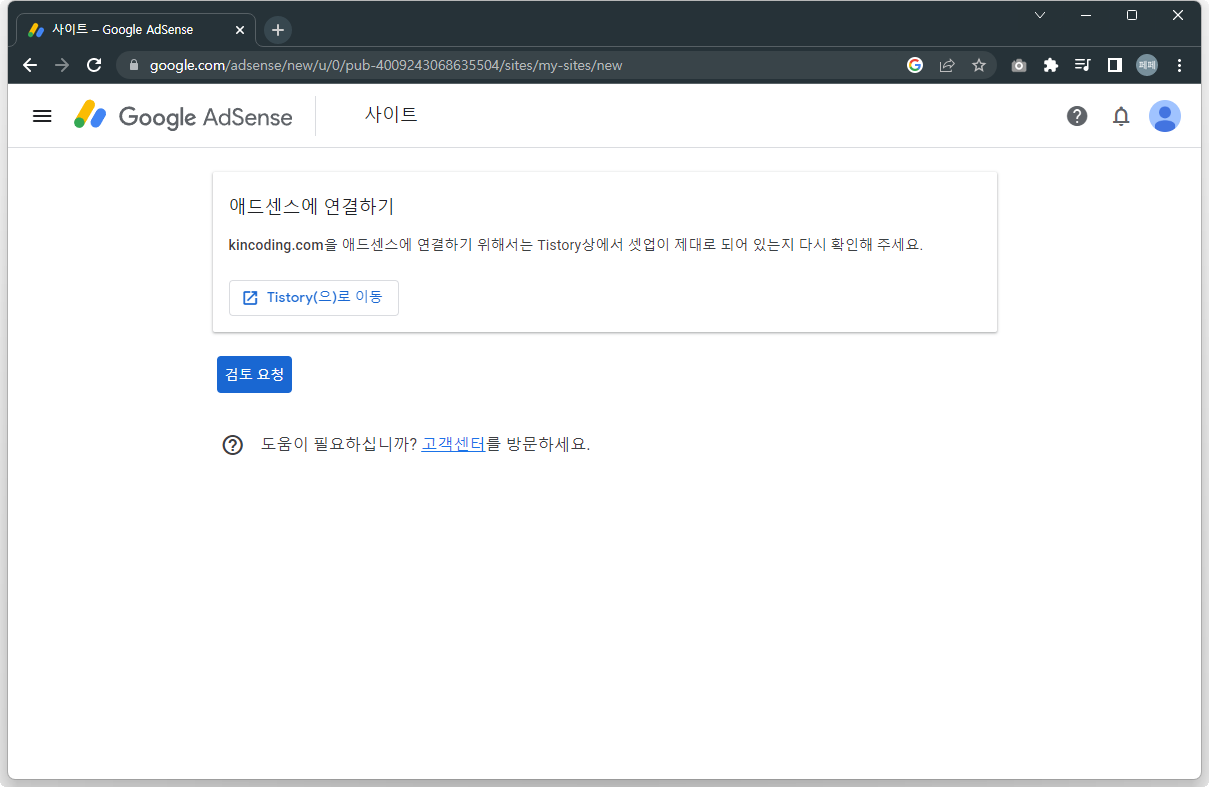Click the kincoding.com domain text
The image size is (1209, 787).
[x=276, y=245]
